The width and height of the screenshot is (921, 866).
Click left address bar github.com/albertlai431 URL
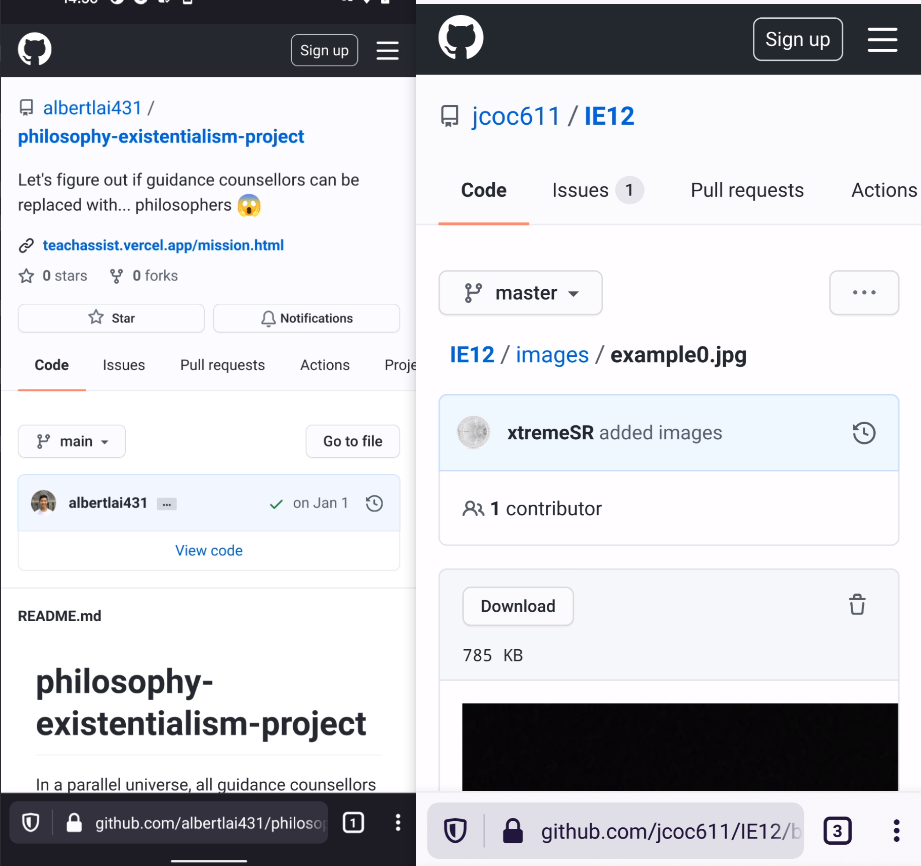click(x=209, y=823)
